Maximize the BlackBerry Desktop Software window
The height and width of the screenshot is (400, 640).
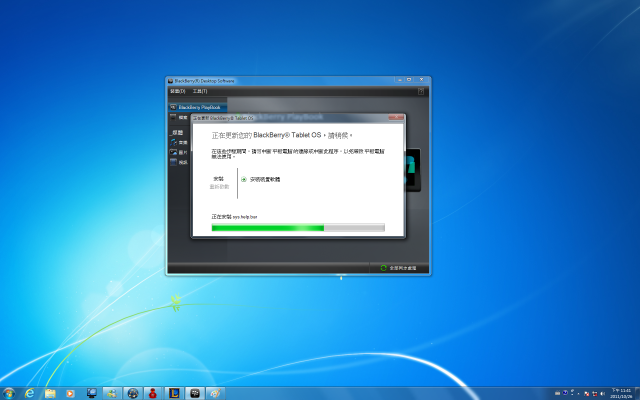[x=409, y=80]
